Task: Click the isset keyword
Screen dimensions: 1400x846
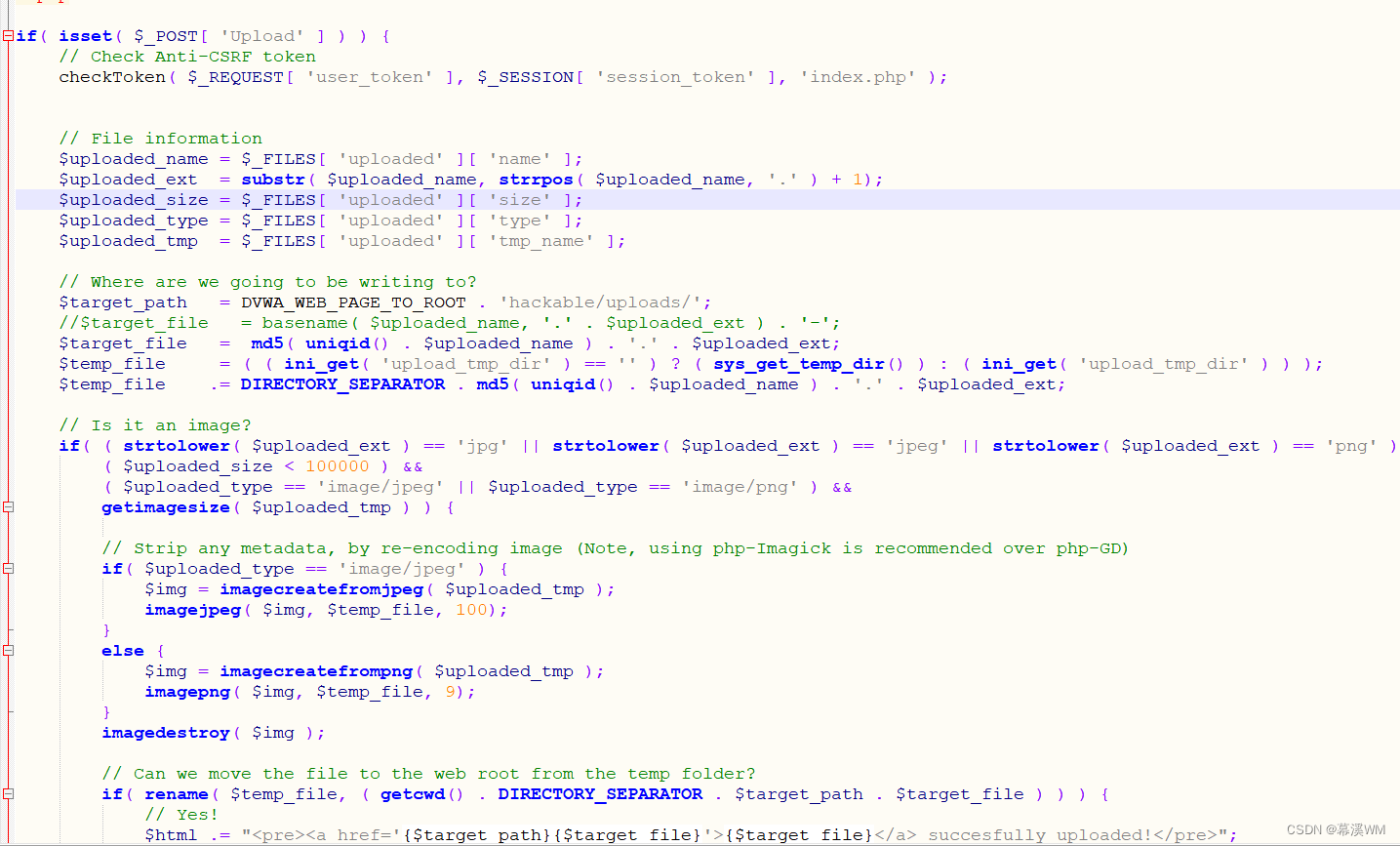Action: (85, 36)
